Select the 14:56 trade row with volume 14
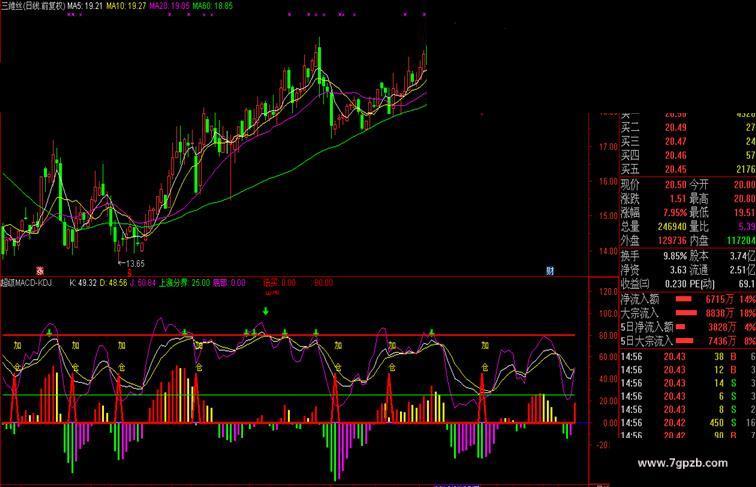The height and width of the screenshot is (487, 756). click(x=688, y=383)
